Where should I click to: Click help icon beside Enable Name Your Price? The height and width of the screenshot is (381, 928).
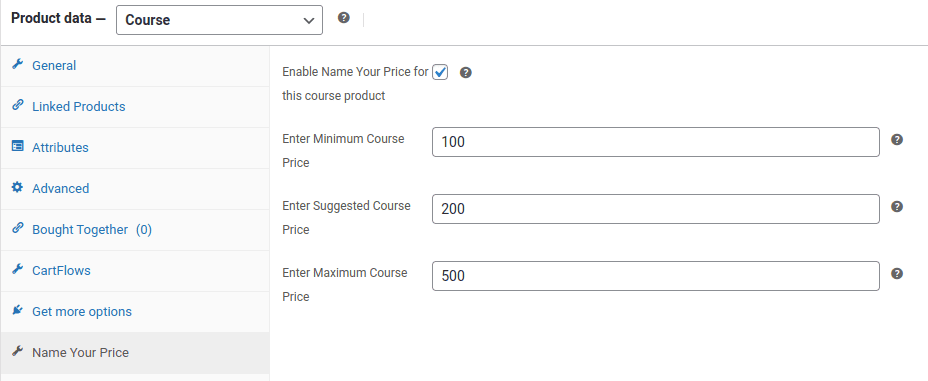click(466, 73)
